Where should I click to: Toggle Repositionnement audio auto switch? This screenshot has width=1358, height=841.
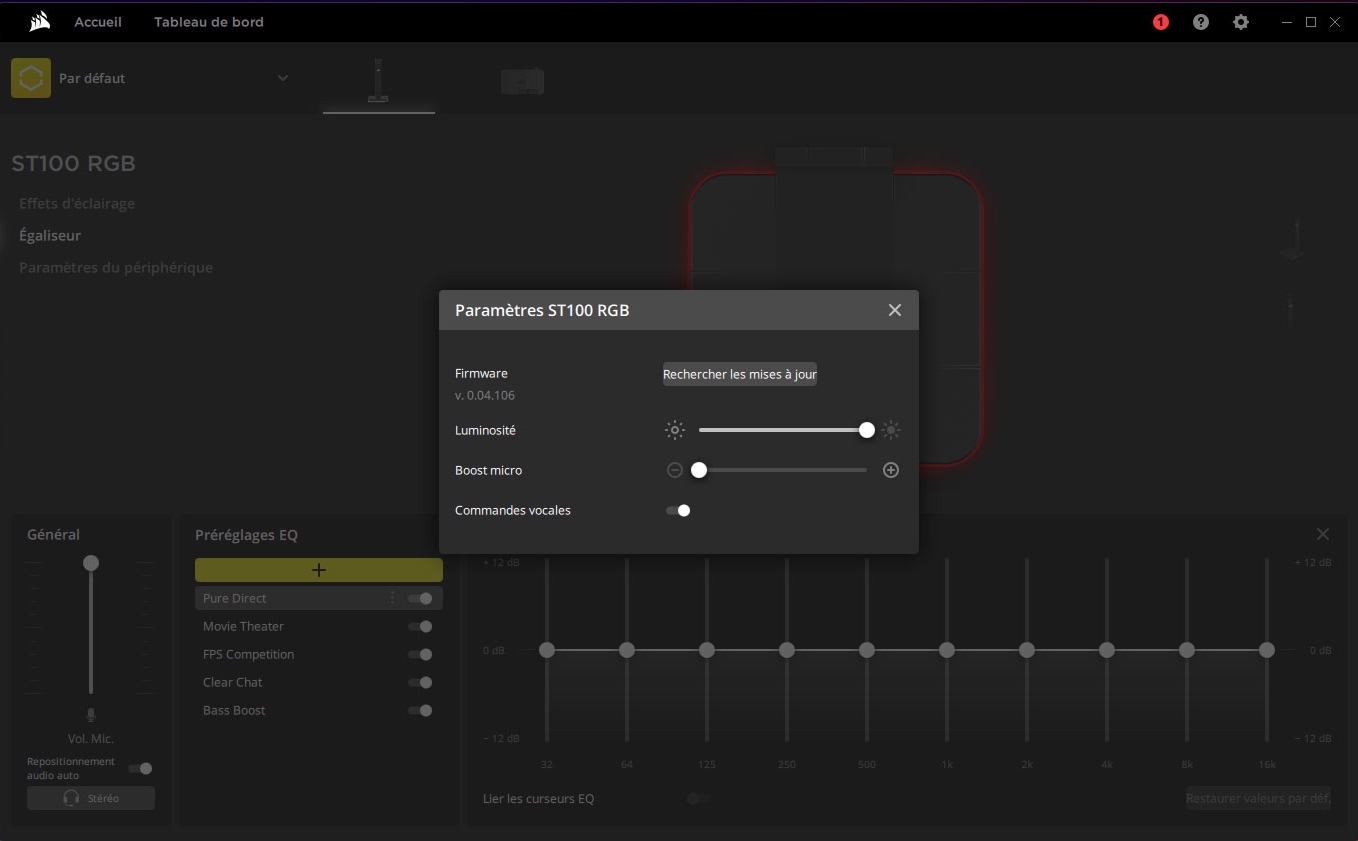pyautogui.click(x=141, y=768)
